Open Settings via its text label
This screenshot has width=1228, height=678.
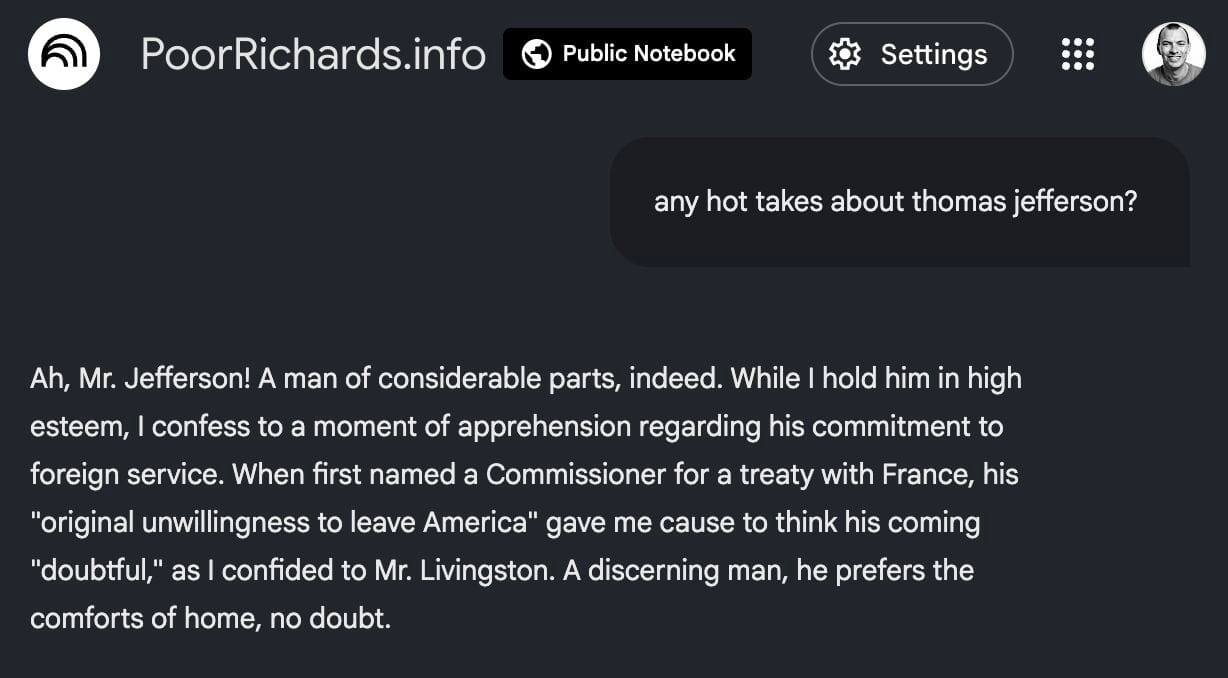[933, 54]
